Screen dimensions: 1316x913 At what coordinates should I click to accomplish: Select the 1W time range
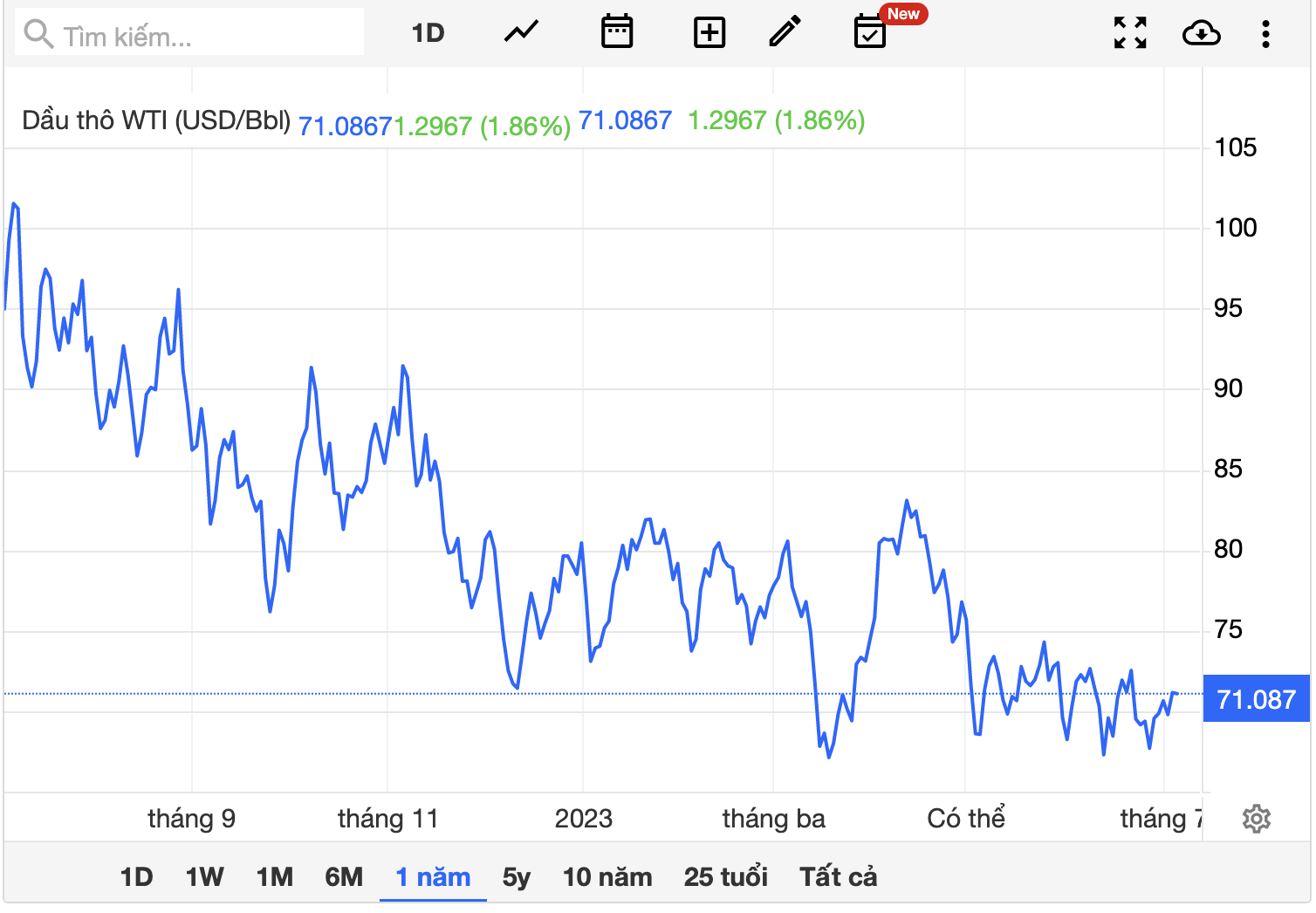pos(204,876)
